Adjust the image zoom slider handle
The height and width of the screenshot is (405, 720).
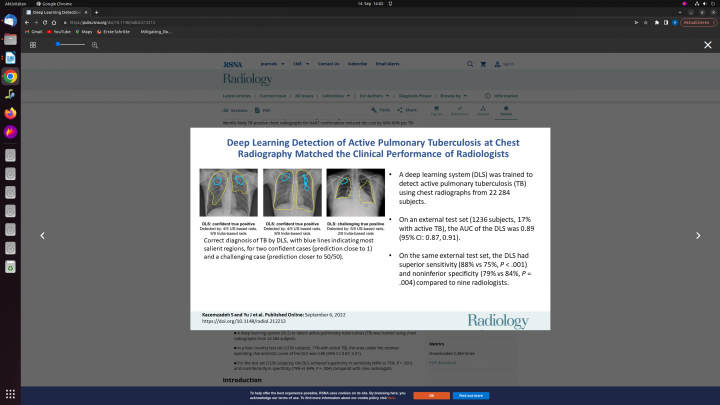pos(58,45)
